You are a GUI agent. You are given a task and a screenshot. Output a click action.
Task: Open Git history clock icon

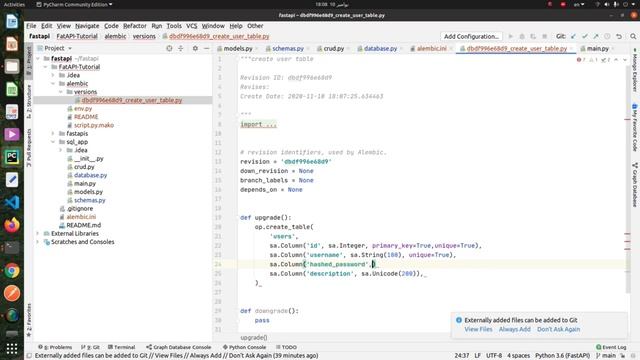click(x=607, y=36)
